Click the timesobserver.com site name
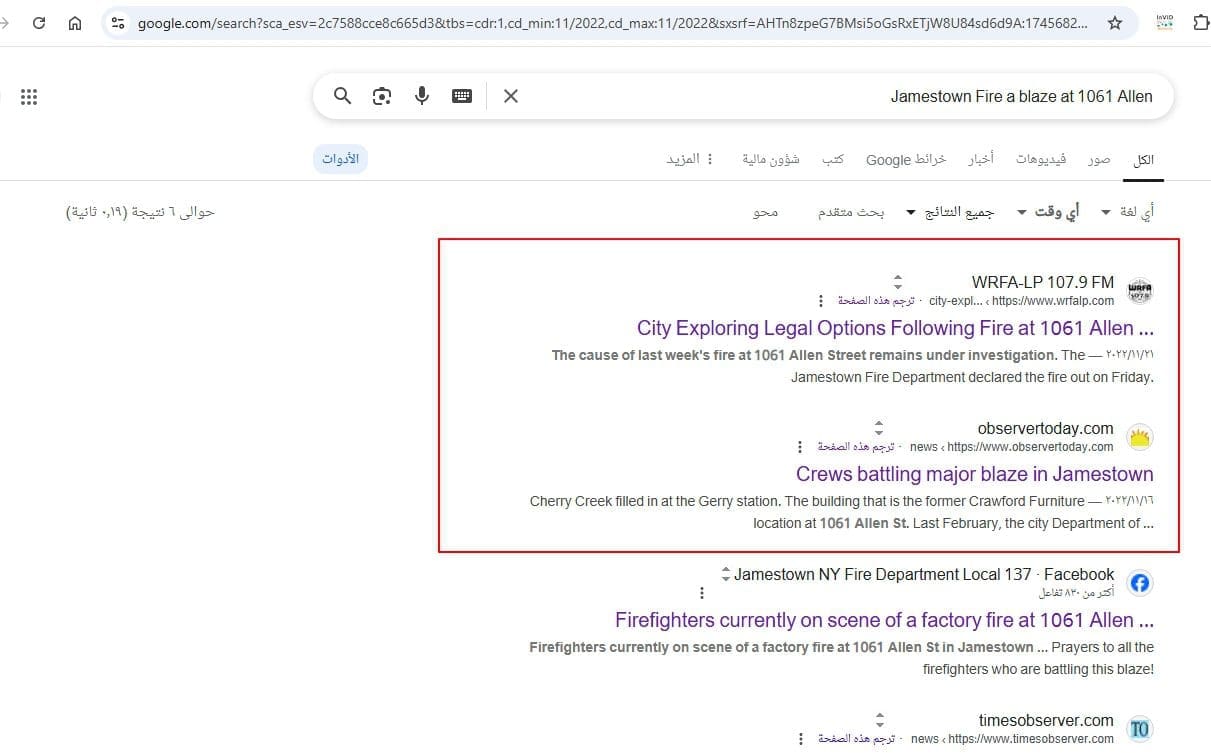Image resolution: width=1211 pixels, height=753 pixels. [x=1046, y=720]
